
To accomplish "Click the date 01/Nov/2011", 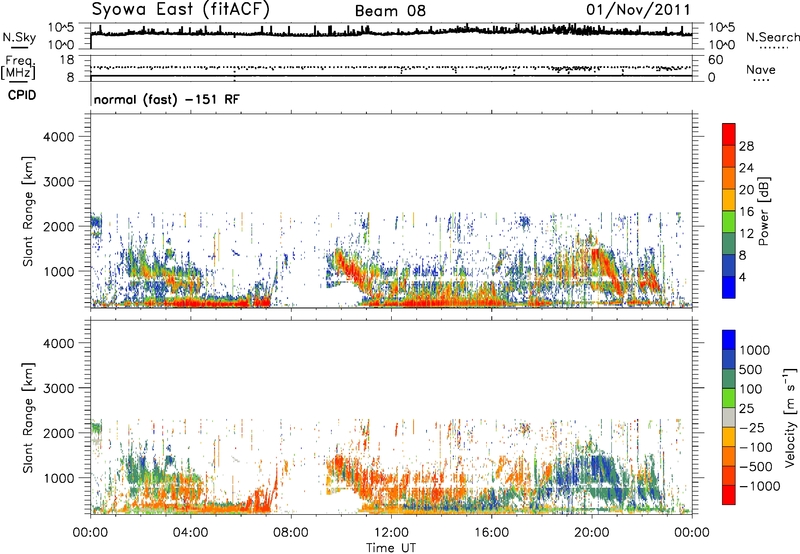I will 639,10.
